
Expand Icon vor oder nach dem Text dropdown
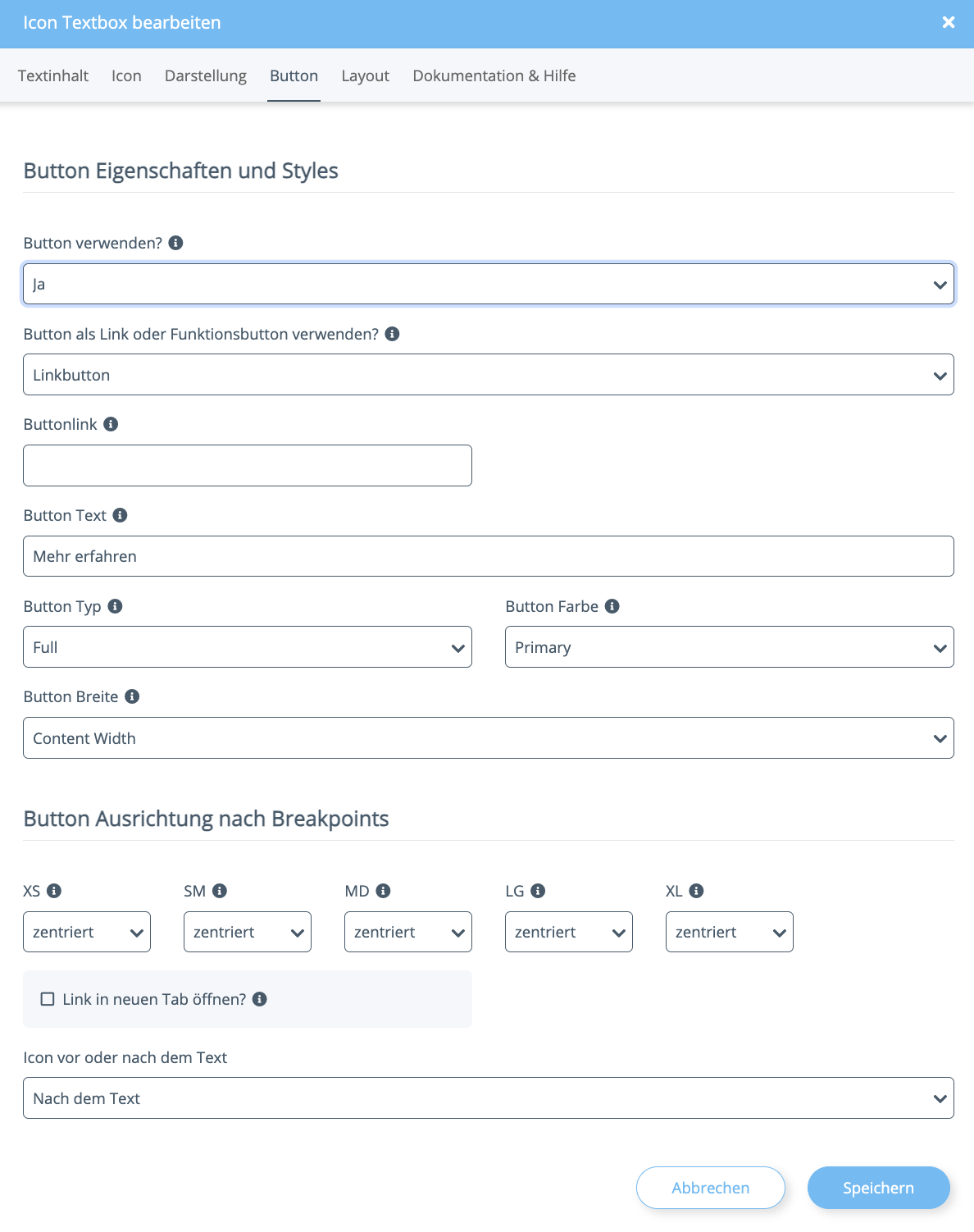488,1098
